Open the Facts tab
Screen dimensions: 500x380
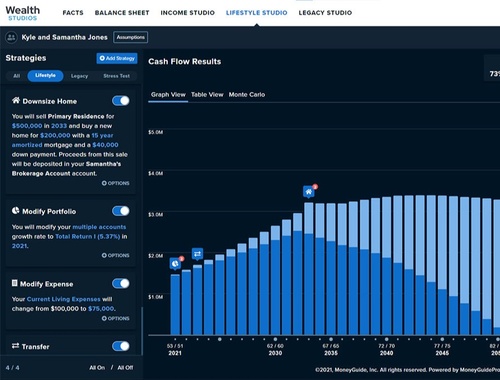pos(73,13)
